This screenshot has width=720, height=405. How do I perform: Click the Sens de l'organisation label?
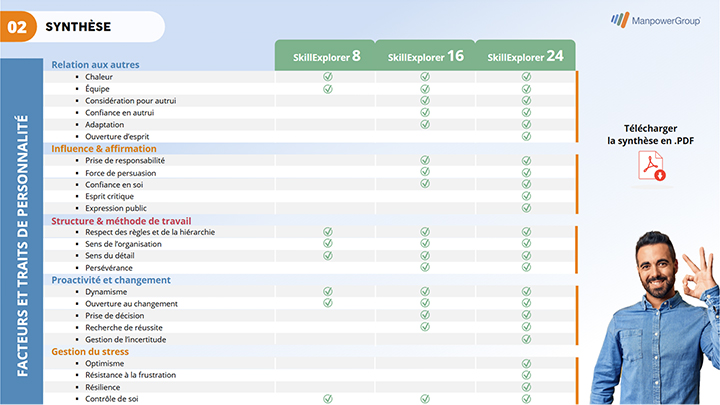coord(123,244)
